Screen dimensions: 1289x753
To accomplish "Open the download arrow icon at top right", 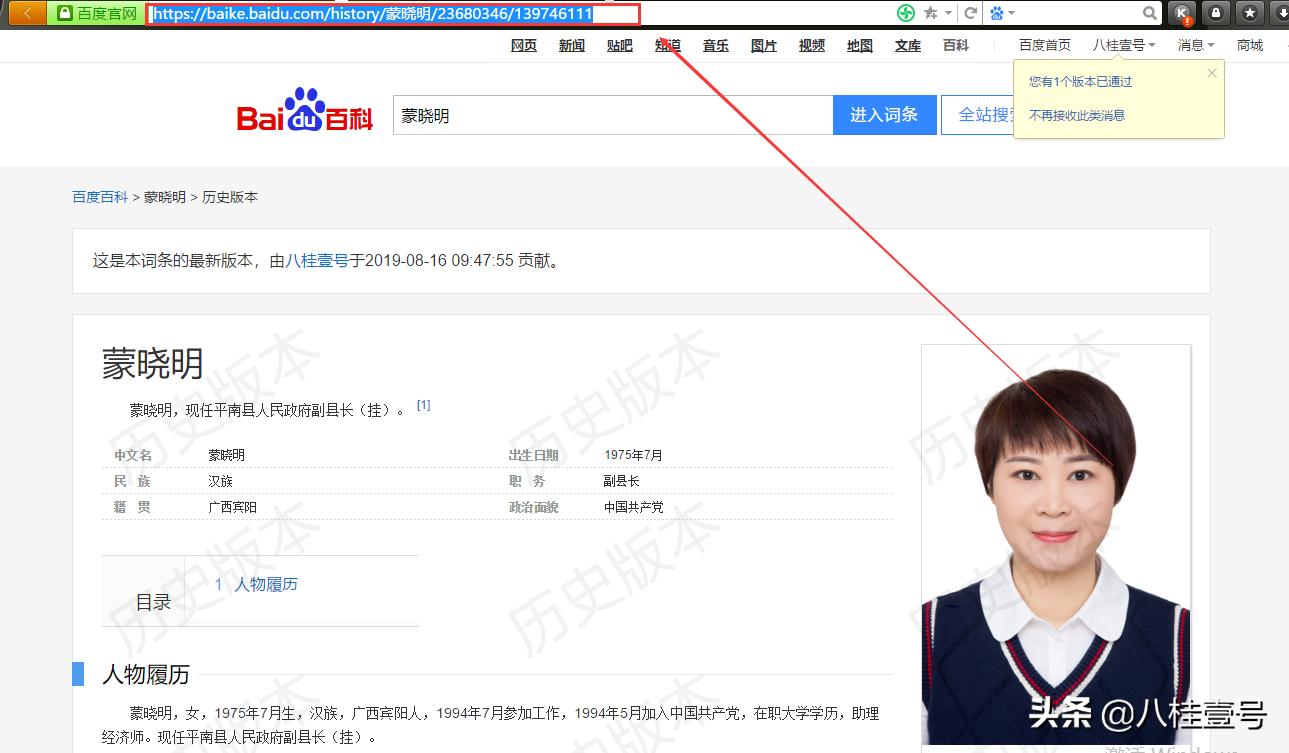I will [x=1283, y=13].
